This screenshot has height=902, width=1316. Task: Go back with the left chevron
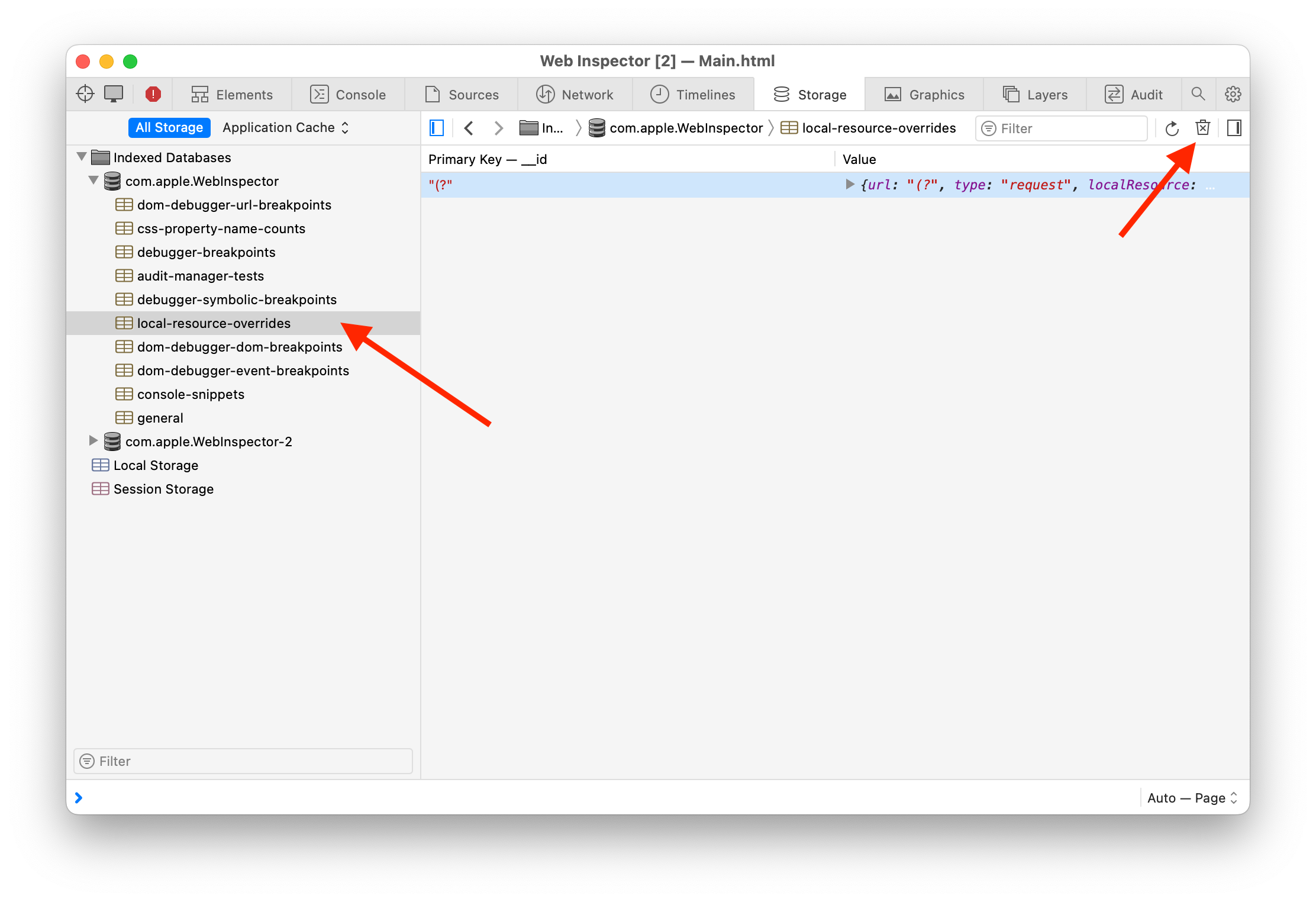pos(469,128)
